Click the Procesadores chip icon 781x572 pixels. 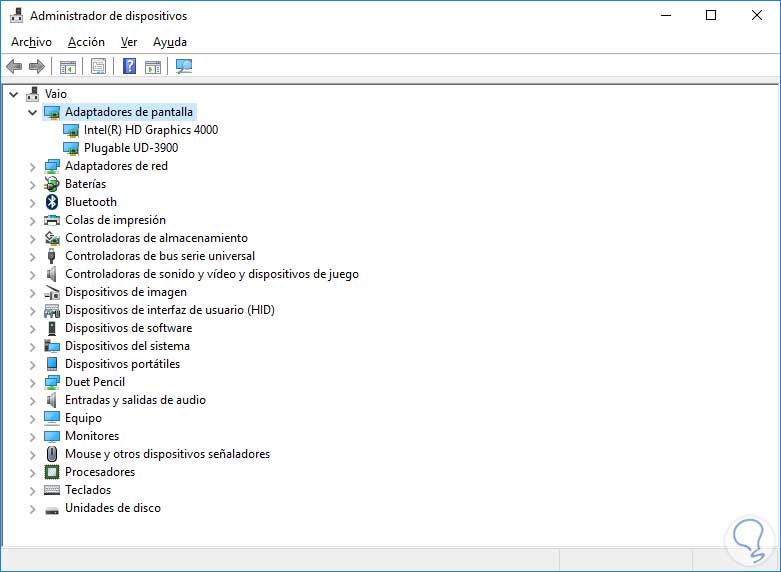(52, 472)
